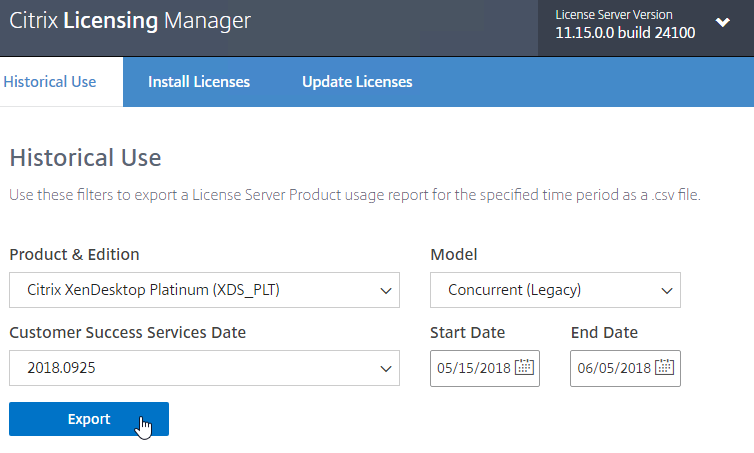The height and width of the screenshot is (453, 754).
Task: Open the Start Date calendar picker icon
Action: (524, 367)
